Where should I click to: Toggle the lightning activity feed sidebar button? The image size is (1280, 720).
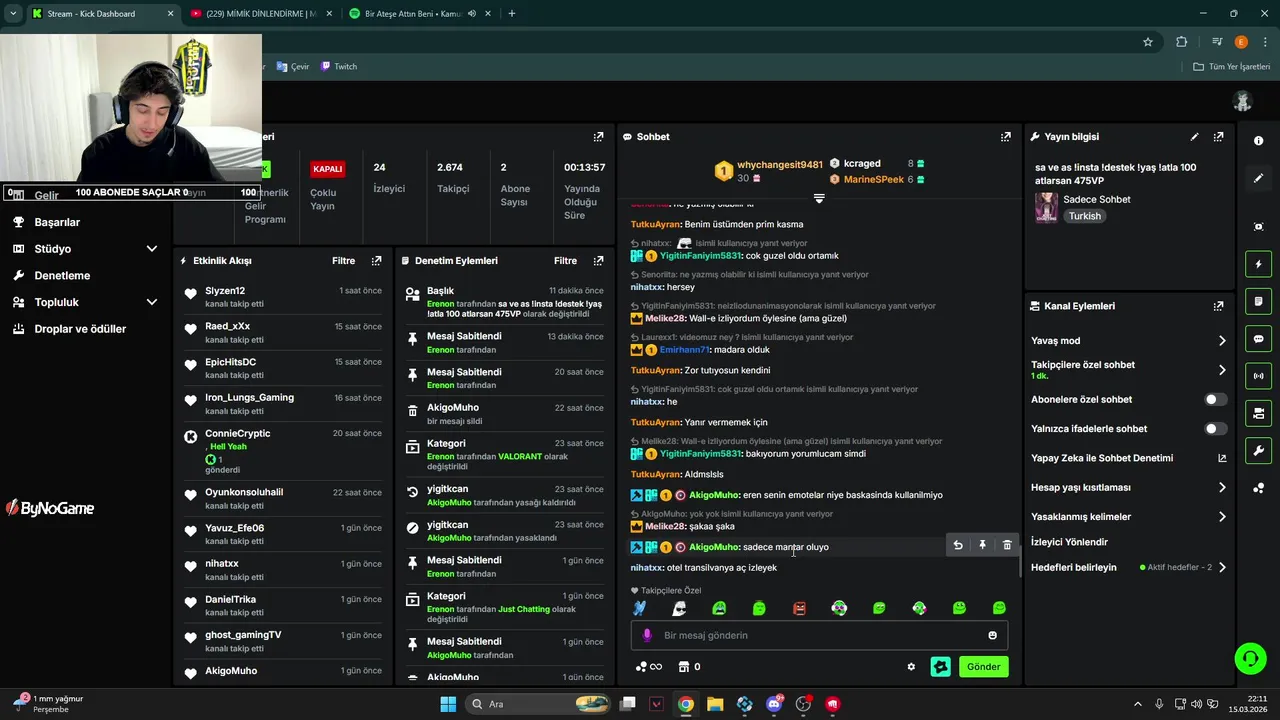(1258, 265)
